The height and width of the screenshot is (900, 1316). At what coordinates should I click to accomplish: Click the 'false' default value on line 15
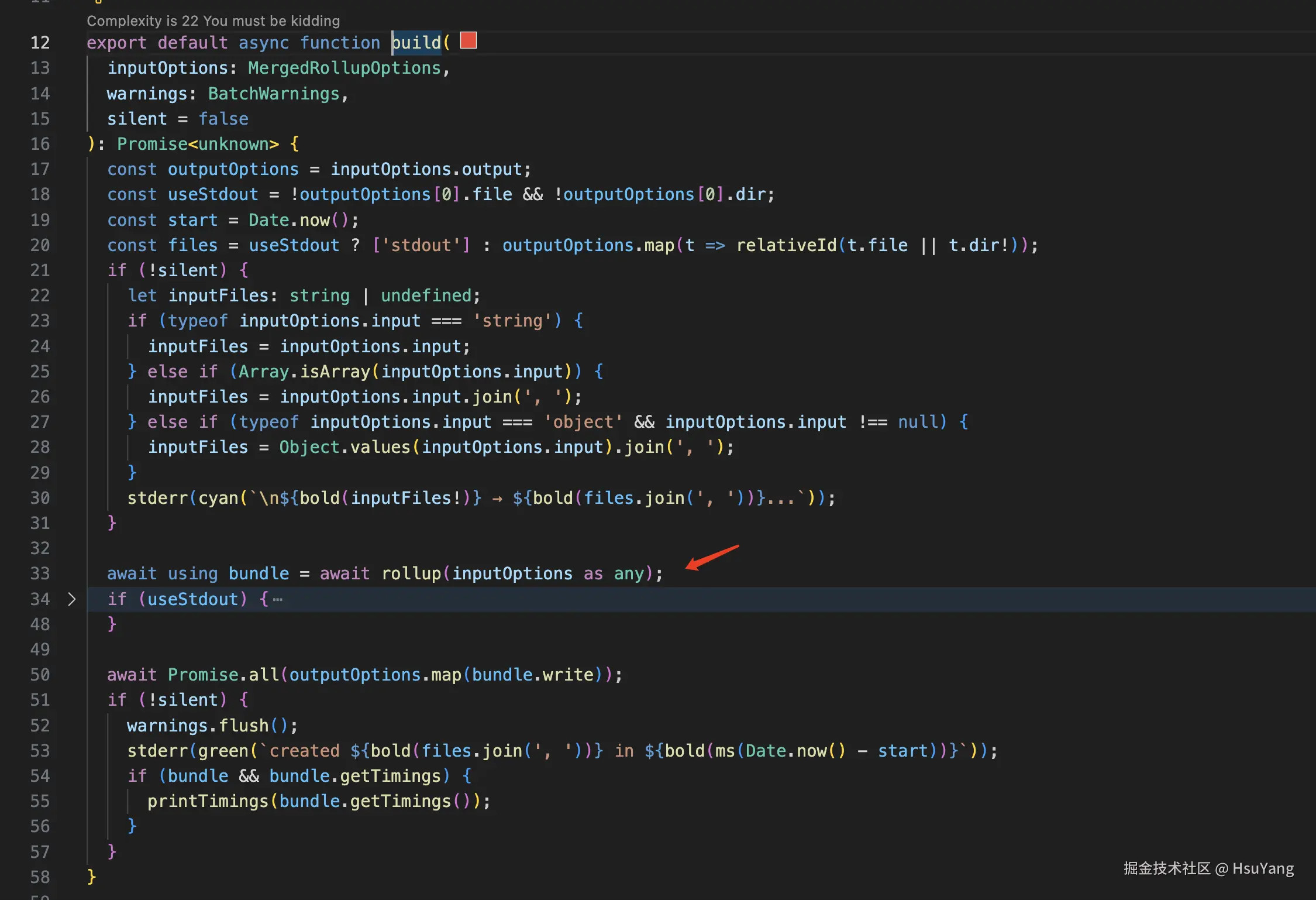click(223, 119)
